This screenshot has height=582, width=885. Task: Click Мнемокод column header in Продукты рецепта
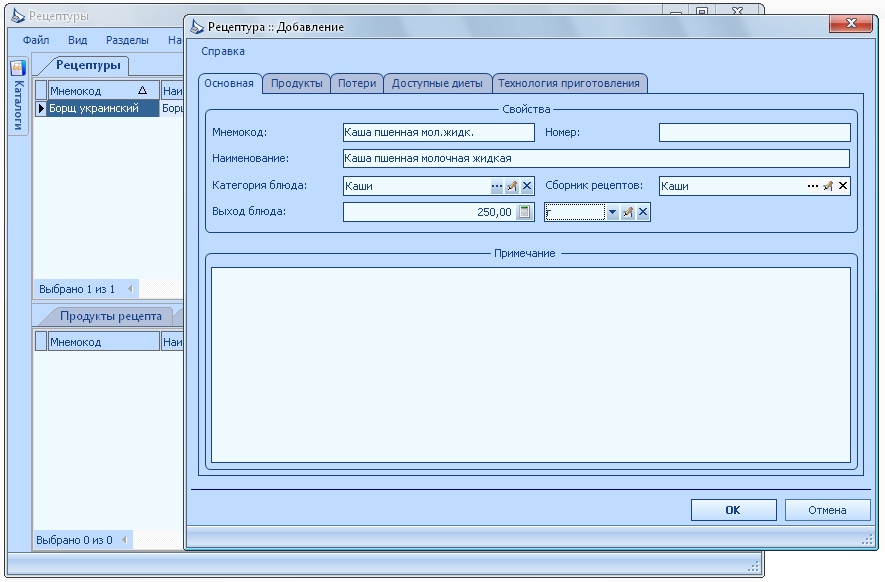coord(103,342)
